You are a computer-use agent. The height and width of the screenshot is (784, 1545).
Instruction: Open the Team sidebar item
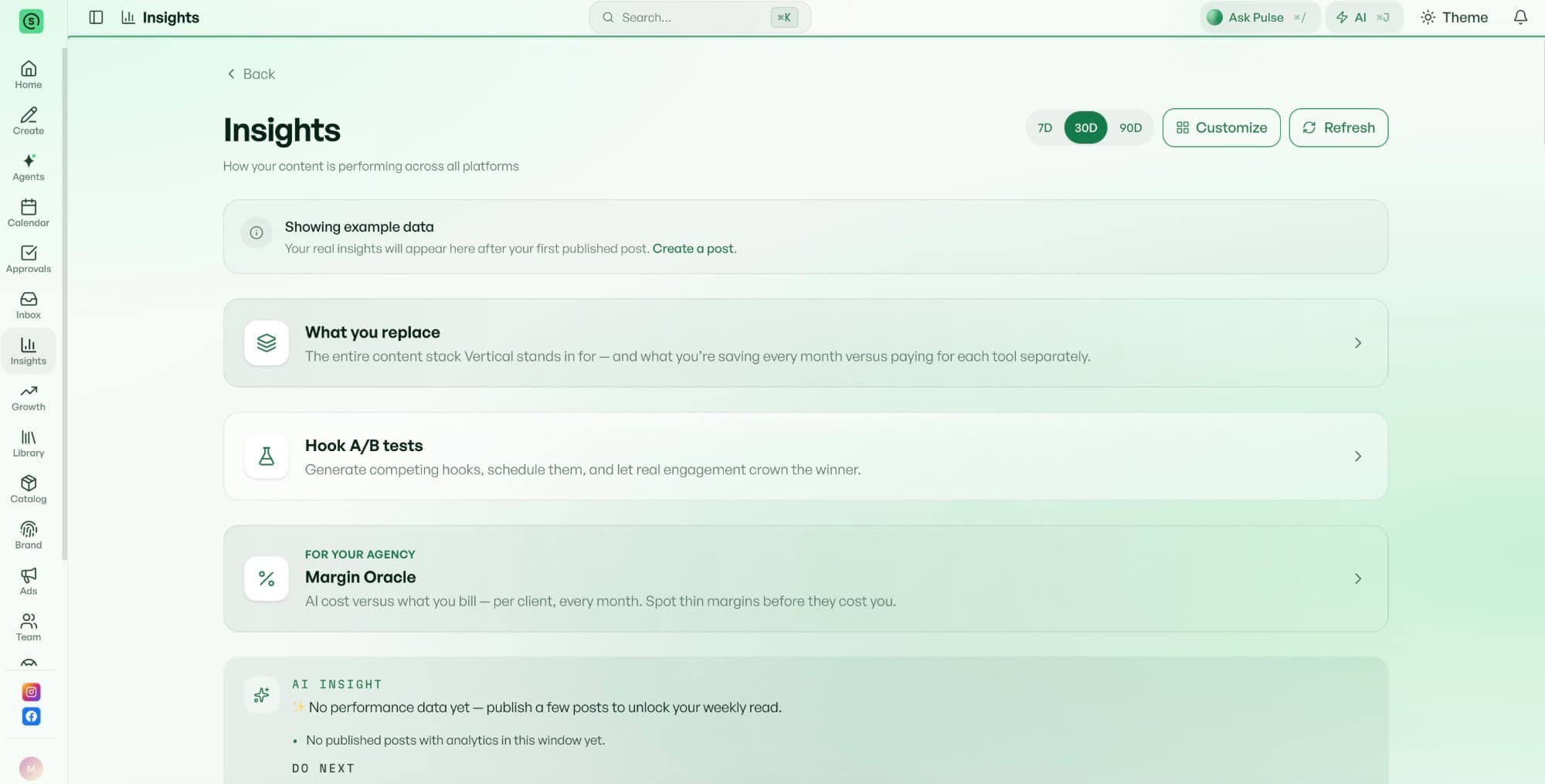click(x=29, y=627)
